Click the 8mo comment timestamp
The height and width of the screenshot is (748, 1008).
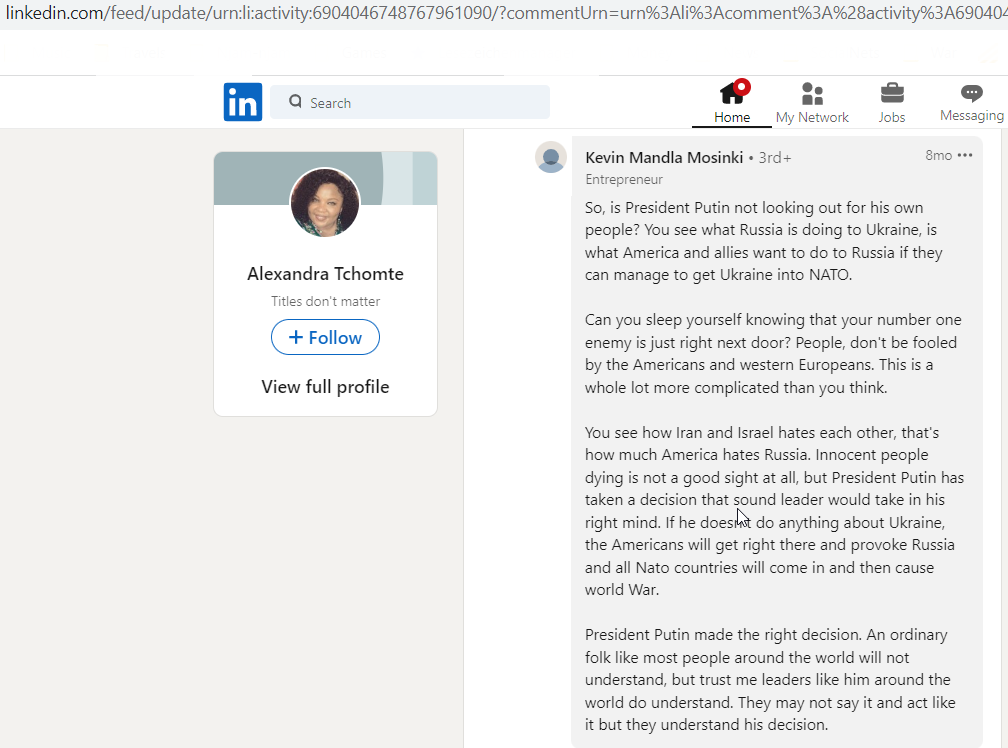[939, 156]
